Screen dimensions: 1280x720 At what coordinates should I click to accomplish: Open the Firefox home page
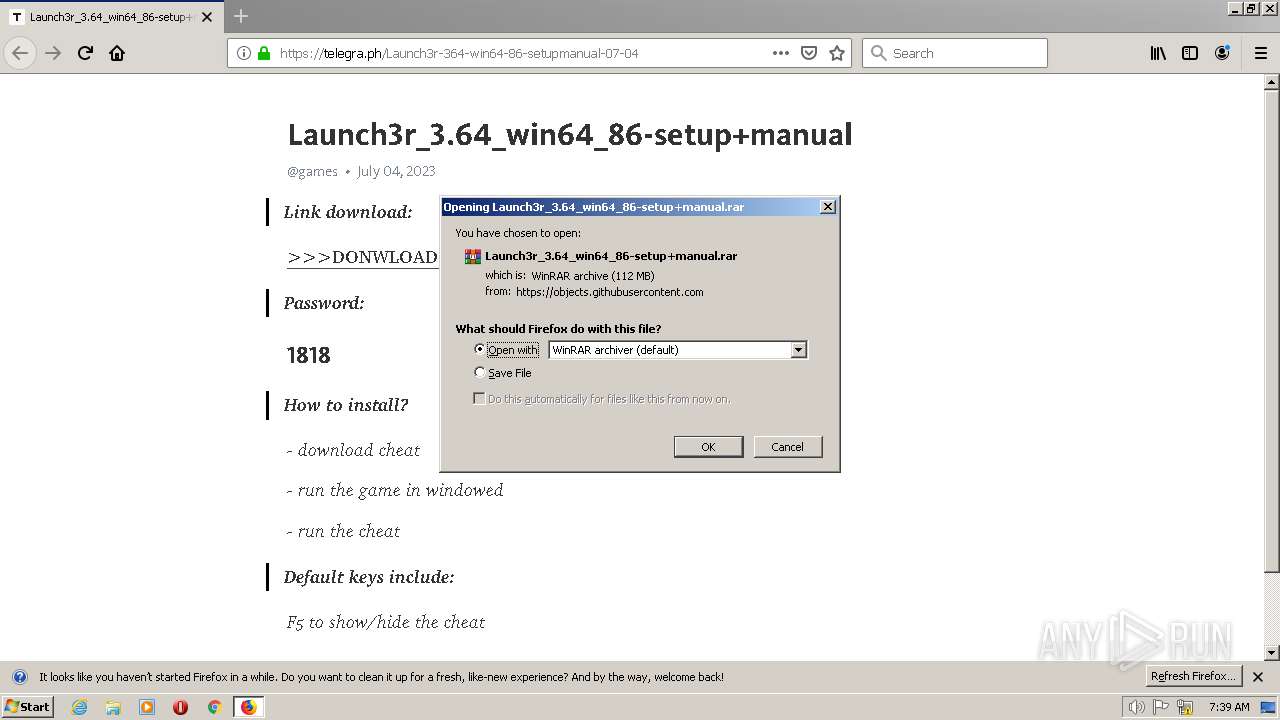(117, 53)
